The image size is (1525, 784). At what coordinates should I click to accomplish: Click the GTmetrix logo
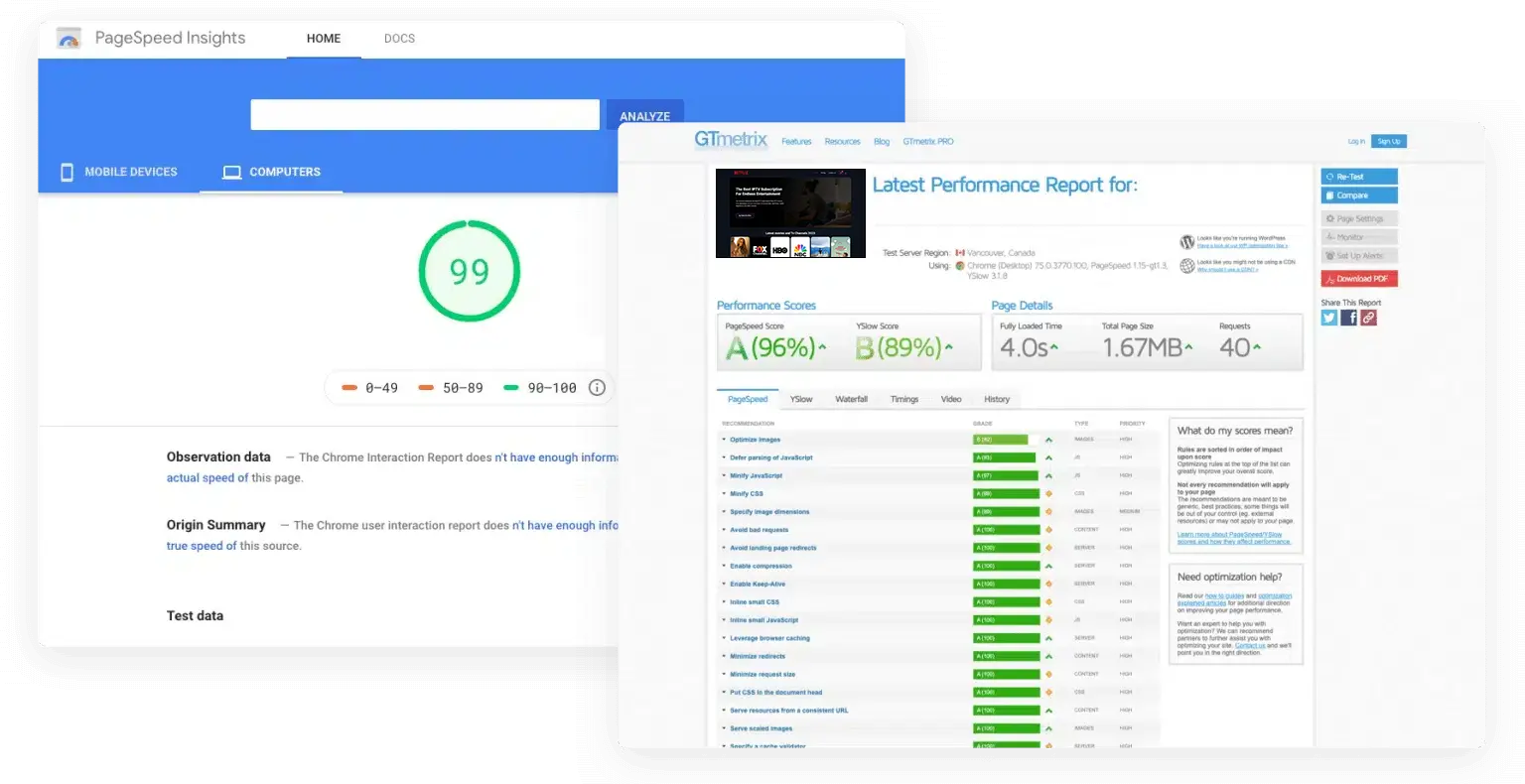pyautogui.click(x=731, y=140)
